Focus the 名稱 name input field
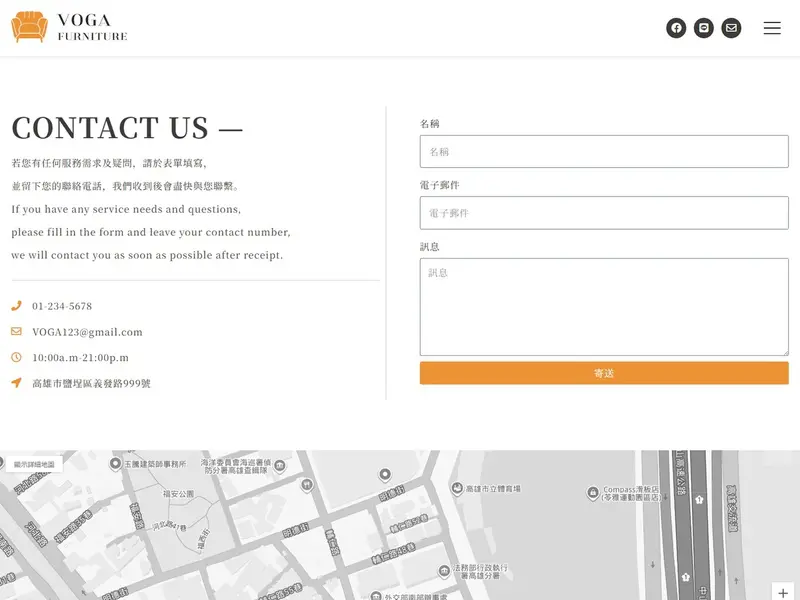 pyautogui.click(x=604, y=152)
